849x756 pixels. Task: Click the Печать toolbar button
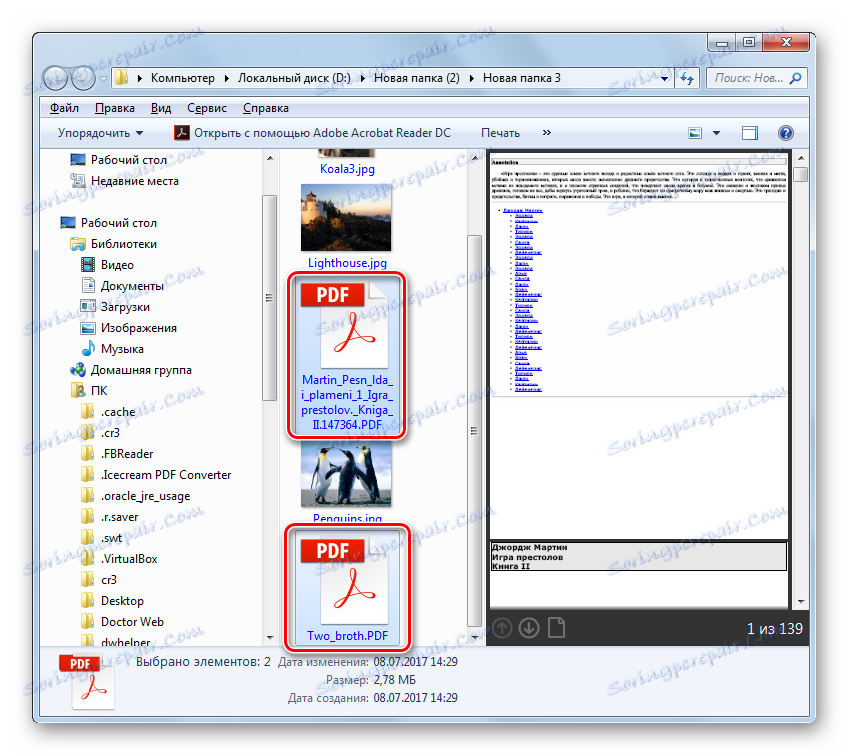[x=500, y=133]
